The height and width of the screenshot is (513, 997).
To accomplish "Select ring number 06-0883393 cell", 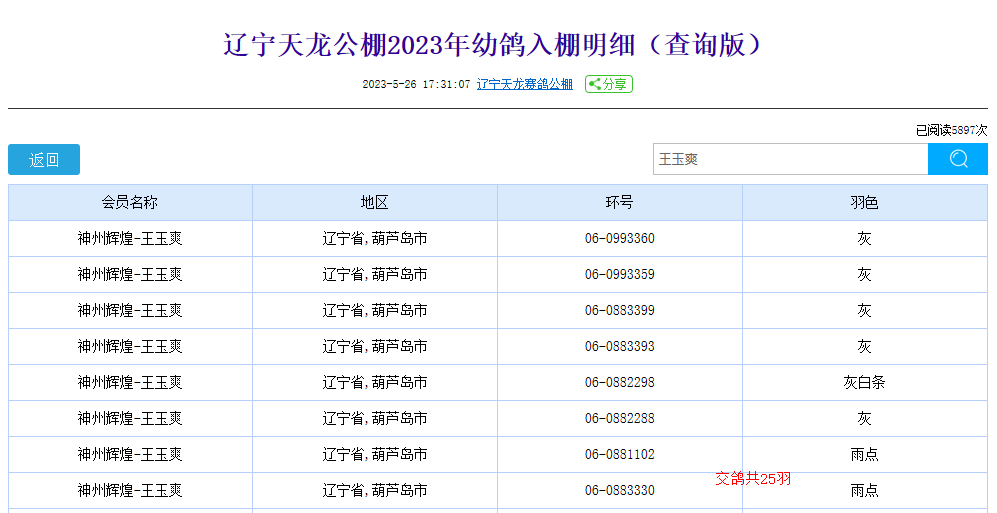I will click(620, 346).
